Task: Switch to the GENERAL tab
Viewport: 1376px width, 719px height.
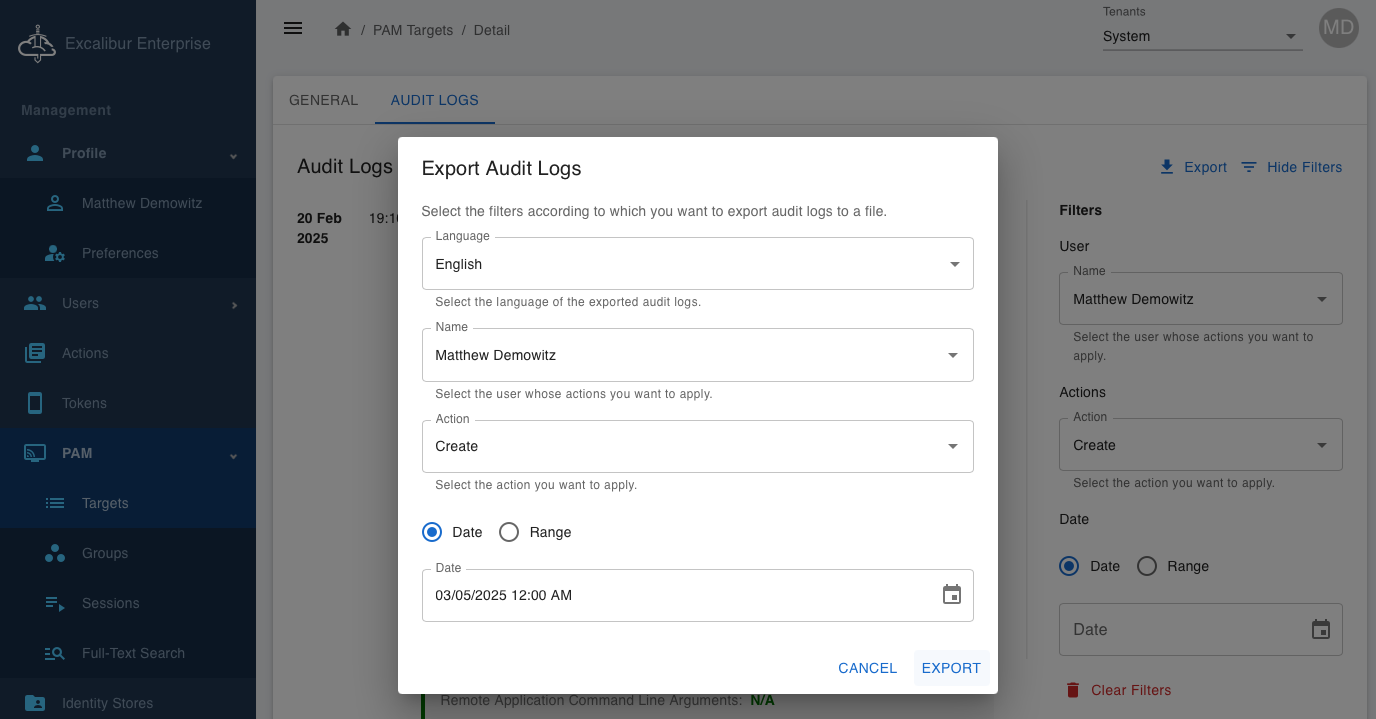Action: (x=323, y=100)
